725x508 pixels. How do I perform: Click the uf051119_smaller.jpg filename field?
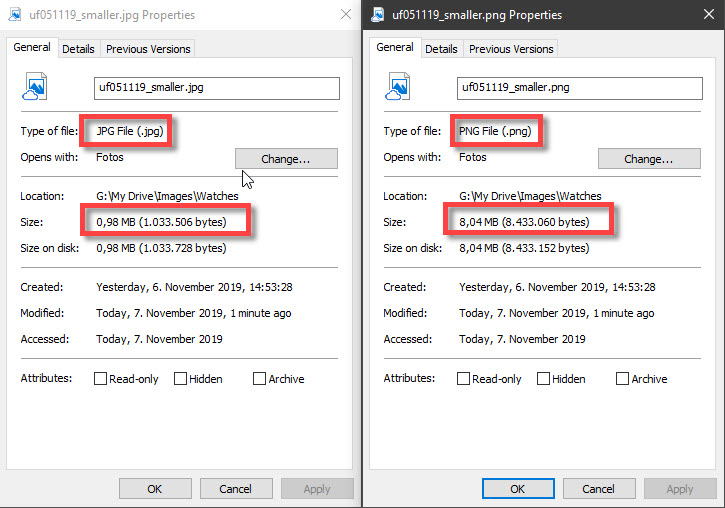click(216, 88)
